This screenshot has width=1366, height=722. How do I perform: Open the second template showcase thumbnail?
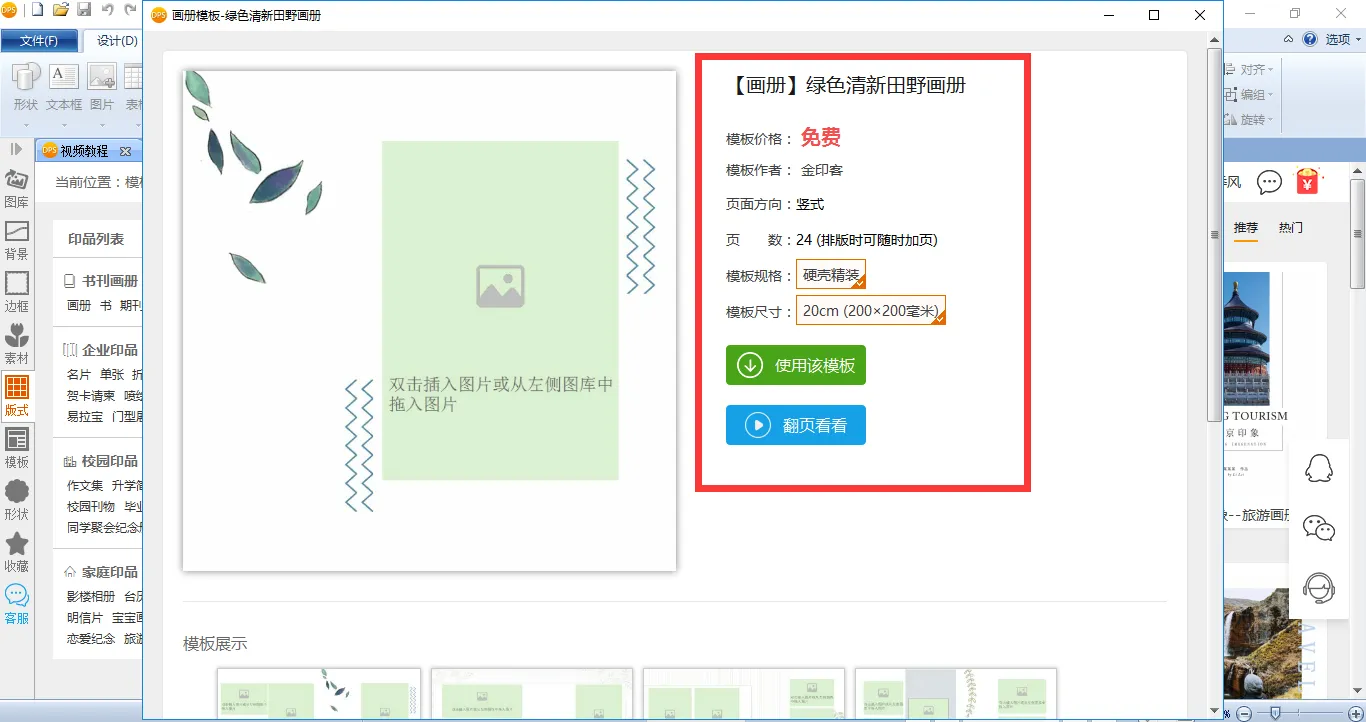pyautogui.click(x=532, y=694)
